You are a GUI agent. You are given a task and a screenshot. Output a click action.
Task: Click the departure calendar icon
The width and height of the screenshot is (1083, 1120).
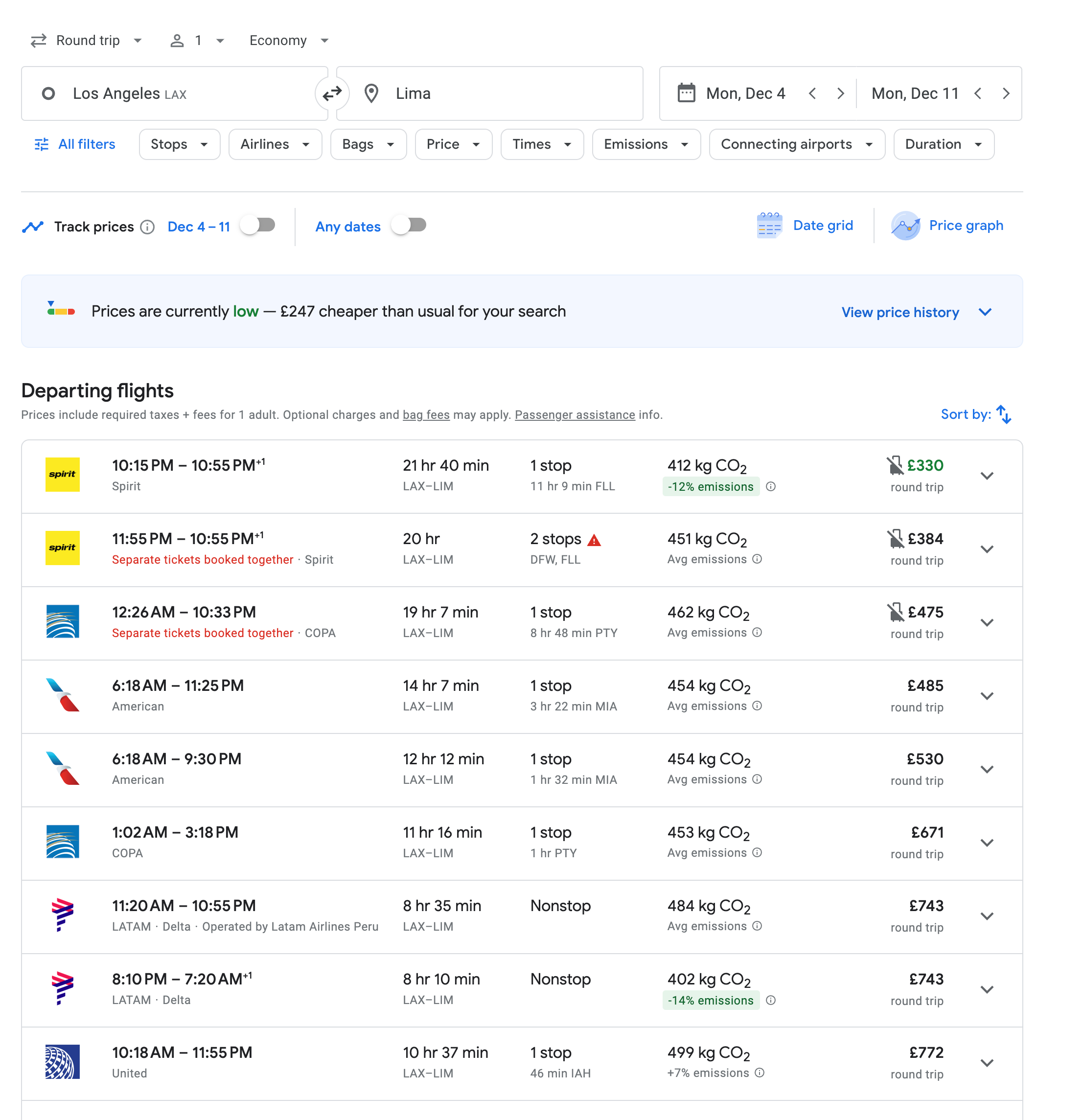[686, 93]
